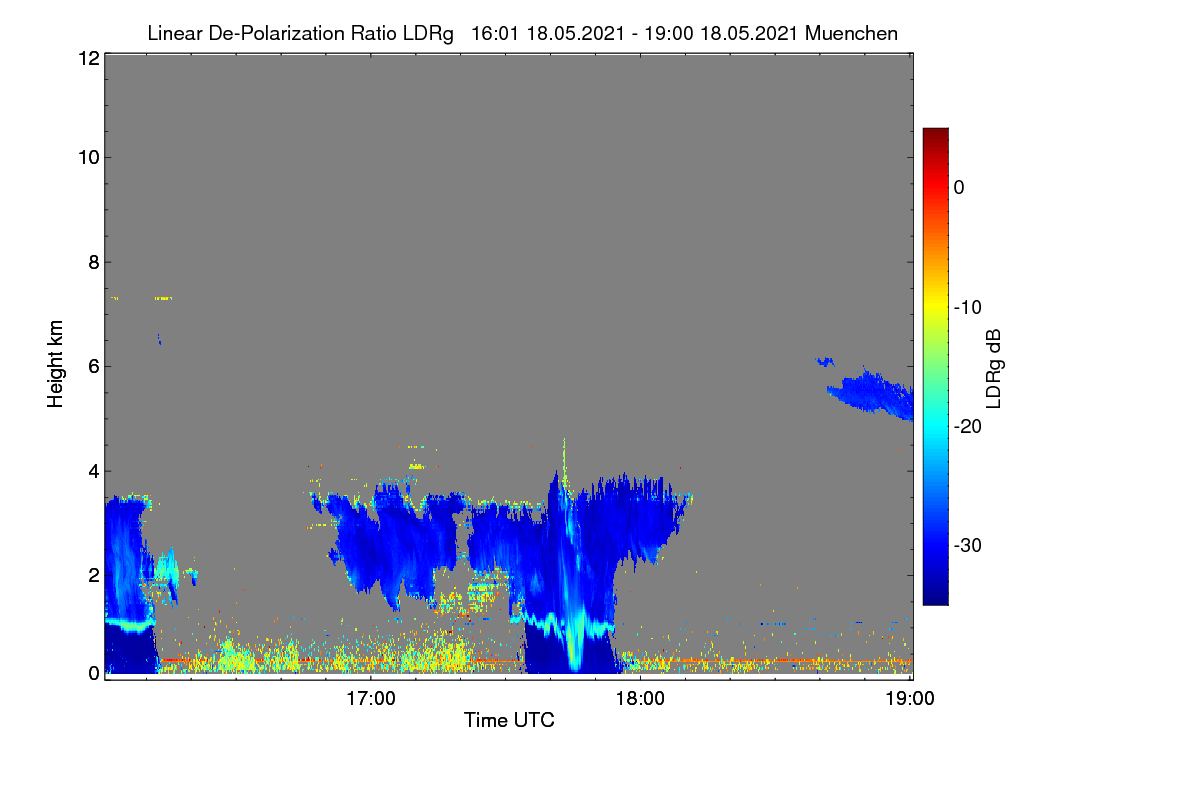Click the height tick label 2
The height and width of the screenshot is (800, 1200).
pyautogui.click(x=92, y=574)
